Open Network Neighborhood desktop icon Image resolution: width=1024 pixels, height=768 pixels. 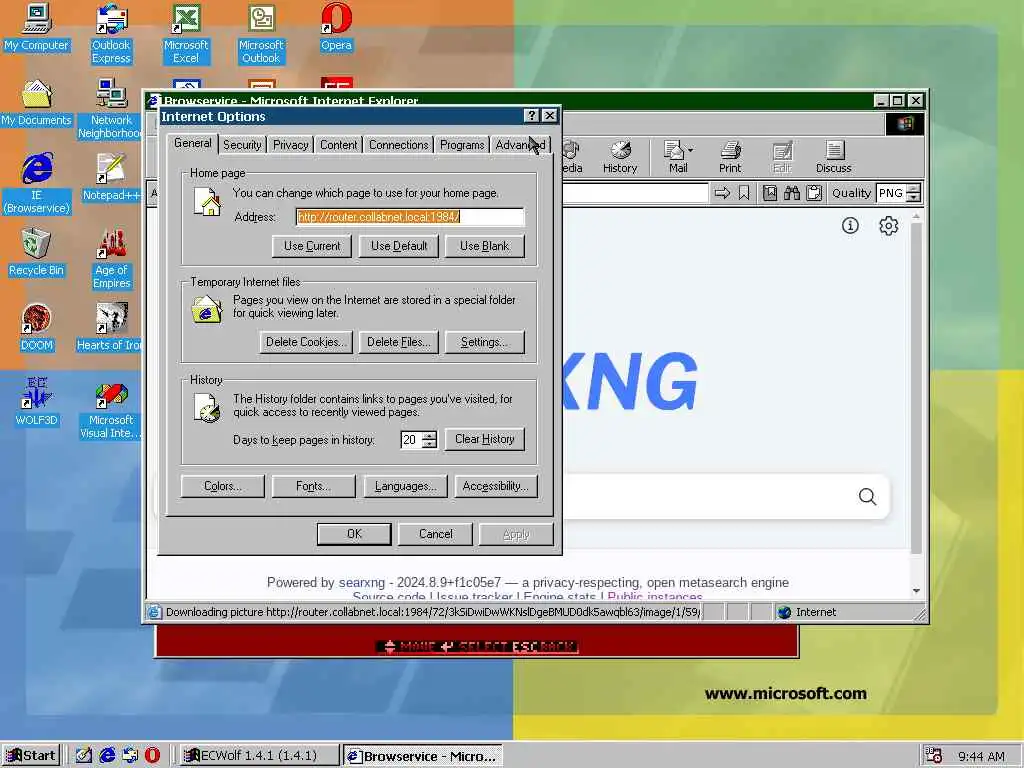[x=111, y=109]
